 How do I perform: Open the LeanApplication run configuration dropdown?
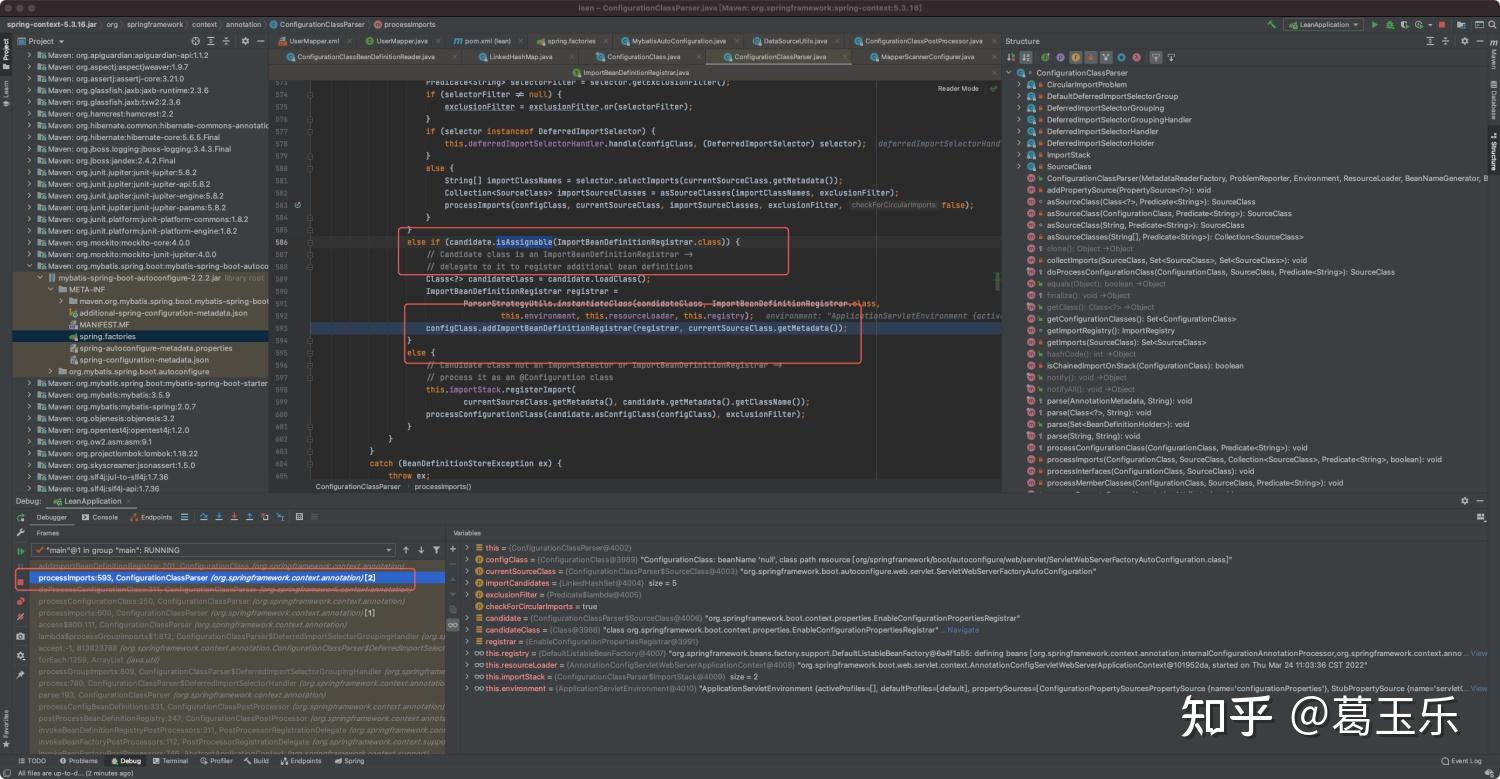(x=1323, y=24)
